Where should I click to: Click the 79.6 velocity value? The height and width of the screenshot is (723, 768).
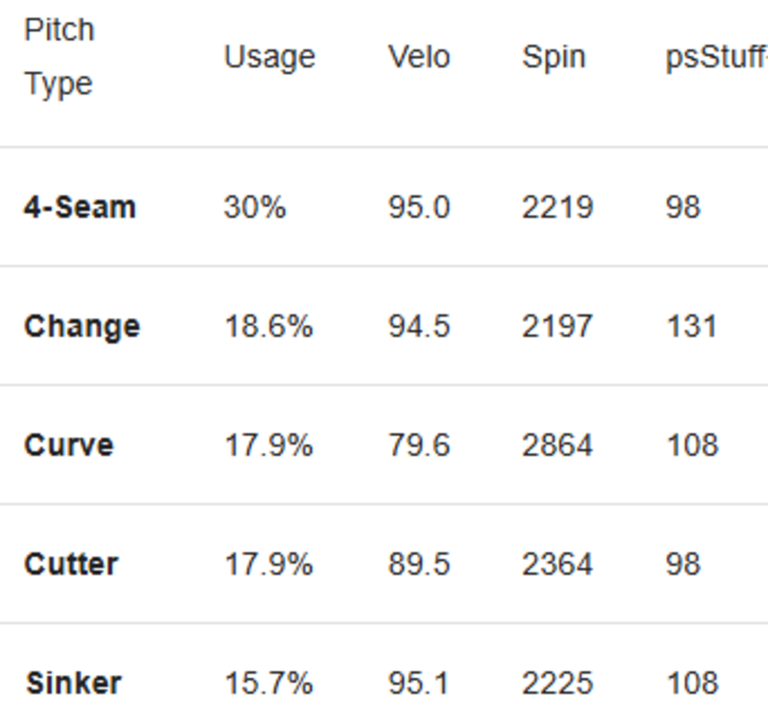point(419,445)
